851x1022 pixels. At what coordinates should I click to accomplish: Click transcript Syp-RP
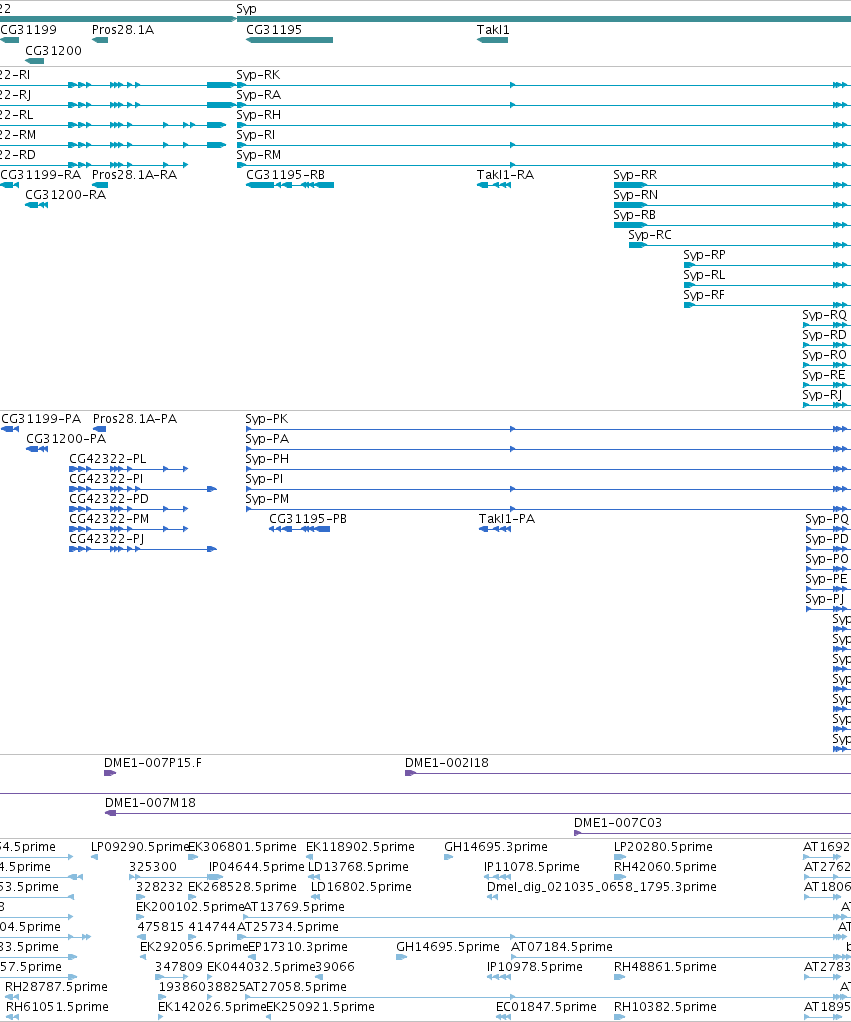704,255
